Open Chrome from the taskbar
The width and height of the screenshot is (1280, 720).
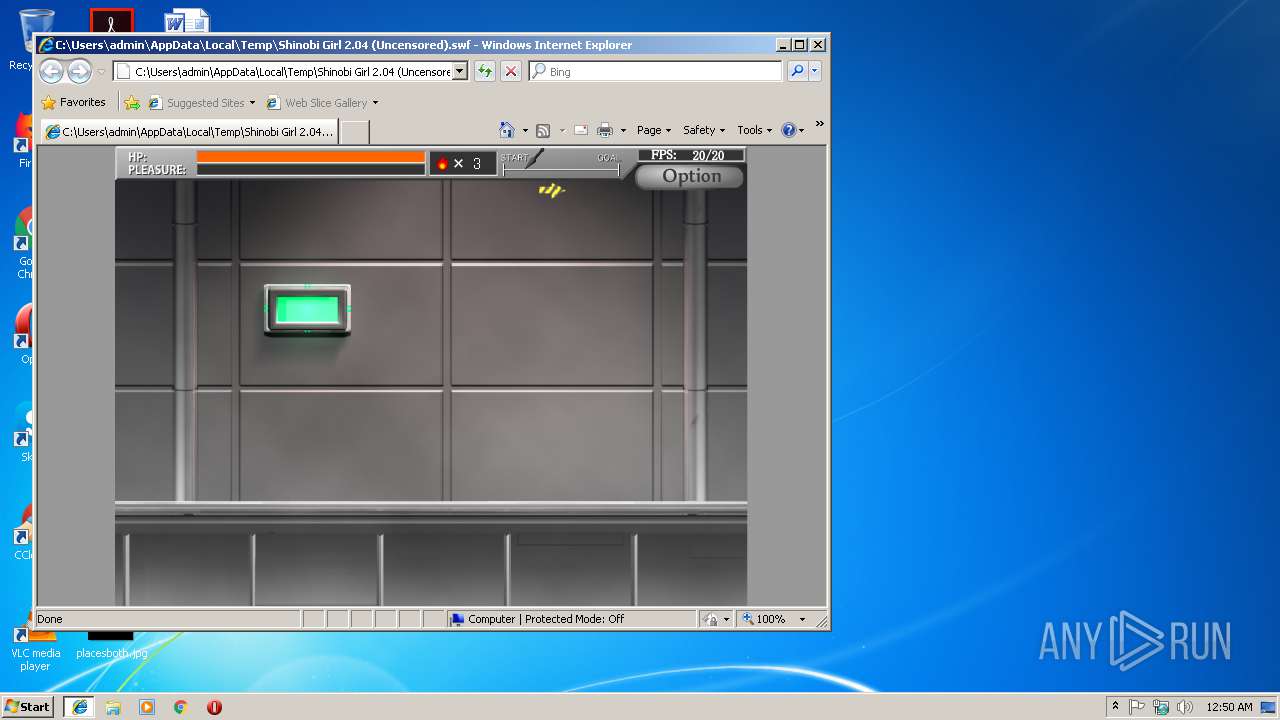[181, 706]
